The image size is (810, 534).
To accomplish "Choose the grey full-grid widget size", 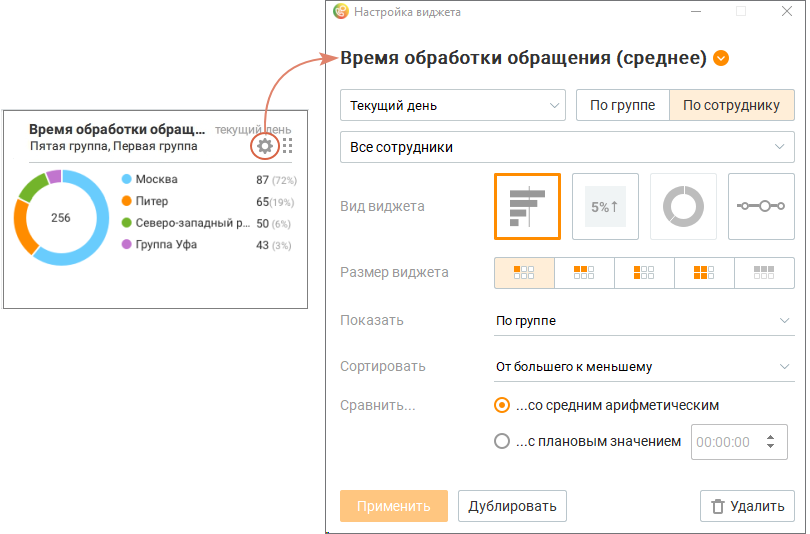I will 764,273.
